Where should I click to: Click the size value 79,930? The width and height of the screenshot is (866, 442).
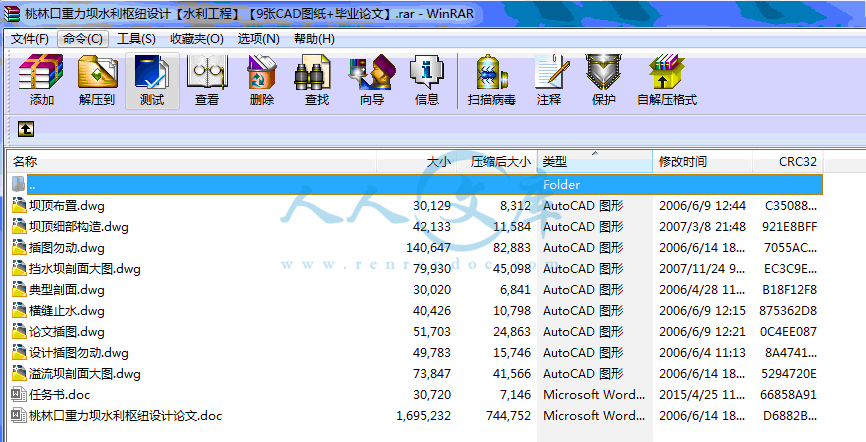[x=432, y=269]
